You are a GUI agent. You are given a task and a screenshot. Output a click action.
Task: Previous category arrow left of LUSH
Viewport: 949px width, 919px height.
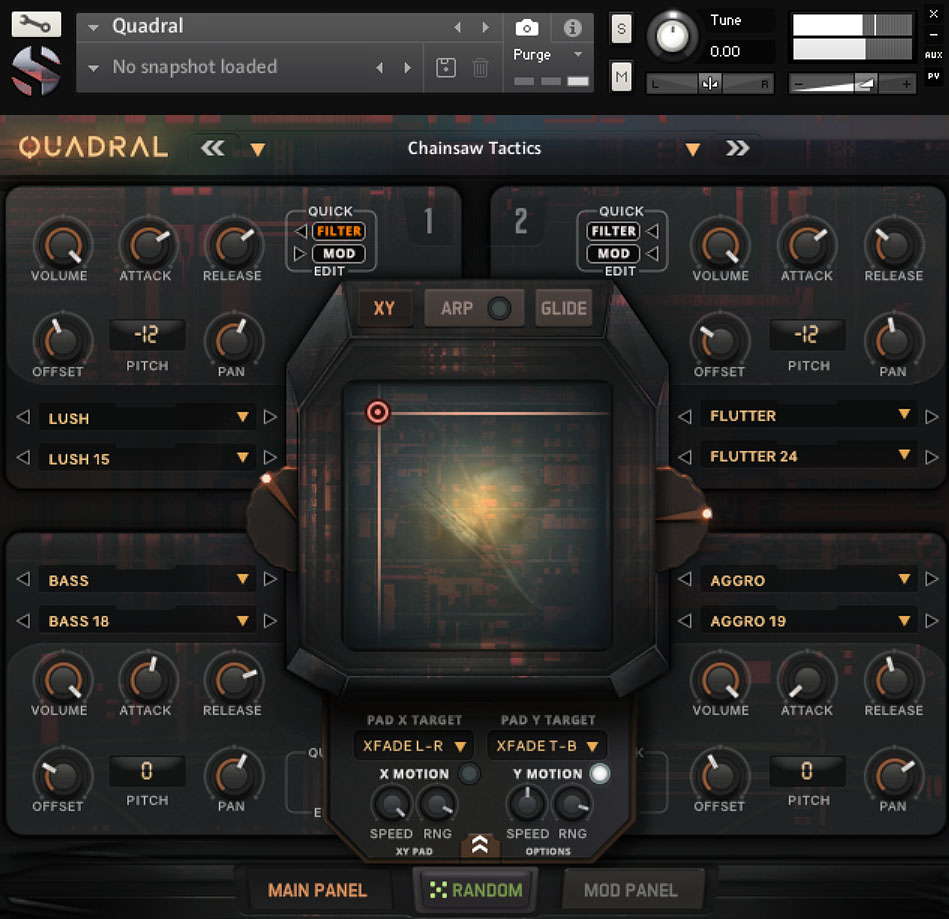23,417
